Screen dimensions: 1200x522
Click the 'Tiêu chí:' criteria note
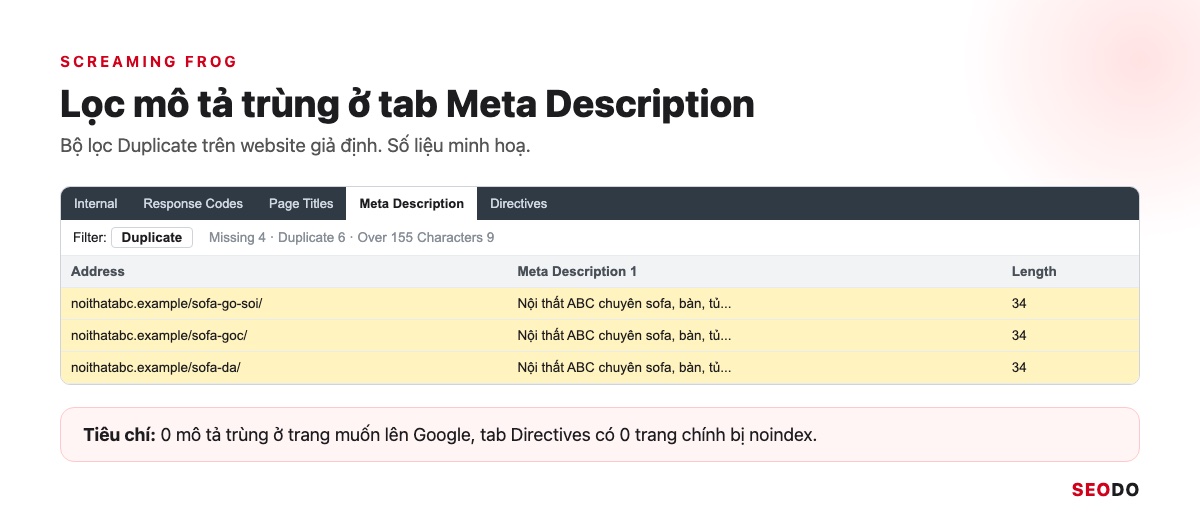[600, 435]
